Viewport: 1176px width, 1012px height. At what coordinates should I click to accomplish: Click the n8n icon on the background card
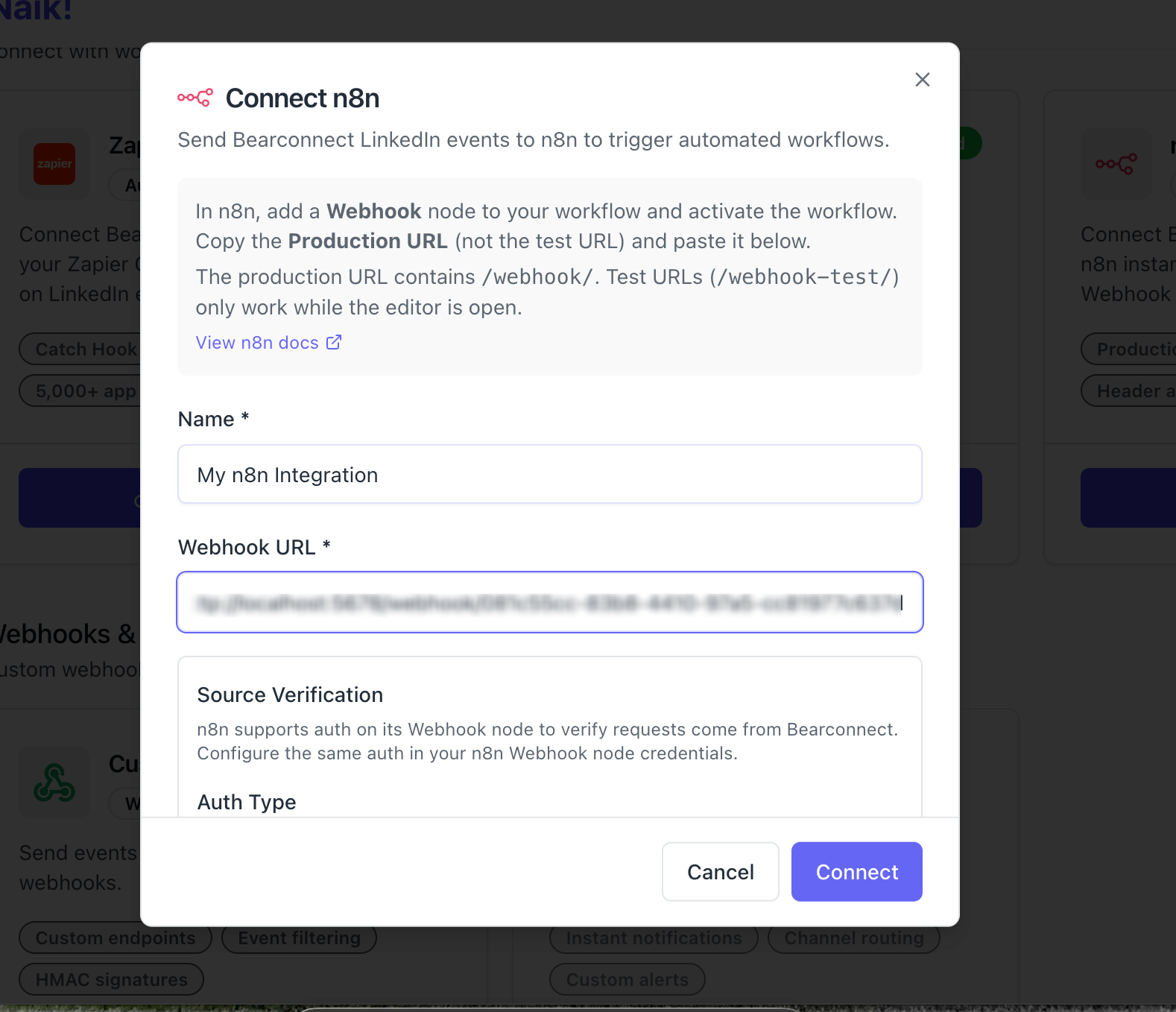1116,164
